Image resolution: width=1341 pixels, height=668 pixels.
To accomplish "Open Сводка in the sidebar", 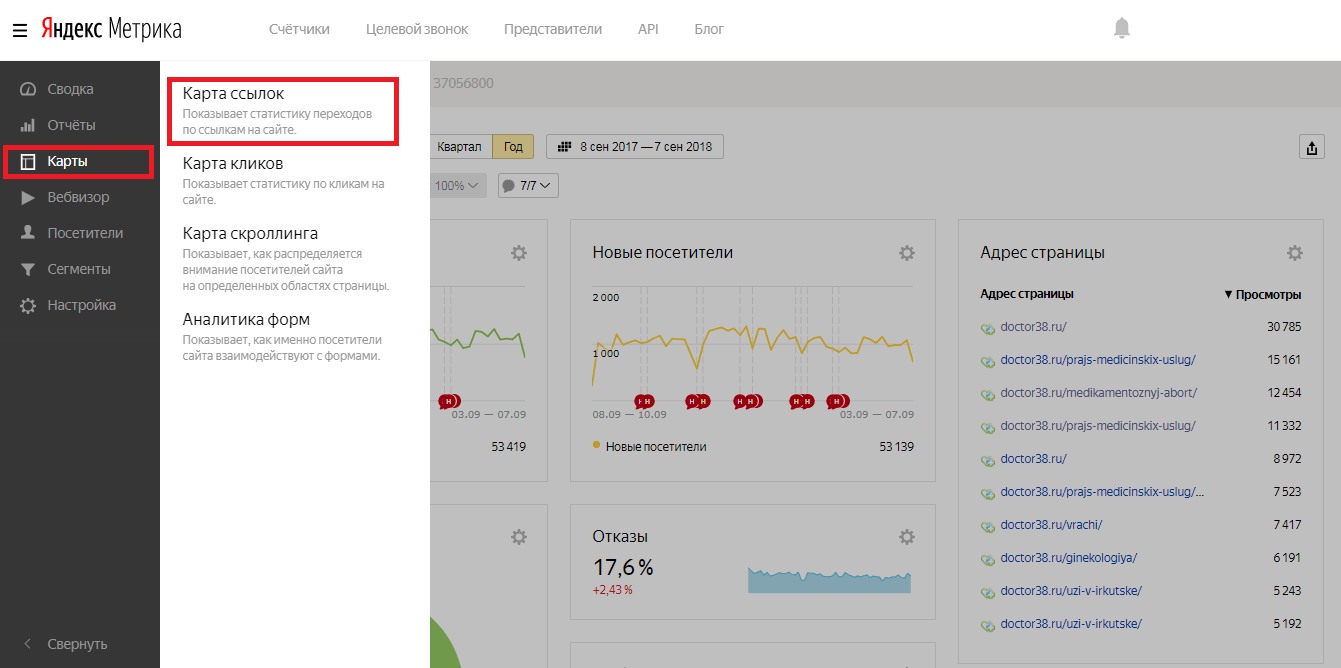I will point(70,89).
